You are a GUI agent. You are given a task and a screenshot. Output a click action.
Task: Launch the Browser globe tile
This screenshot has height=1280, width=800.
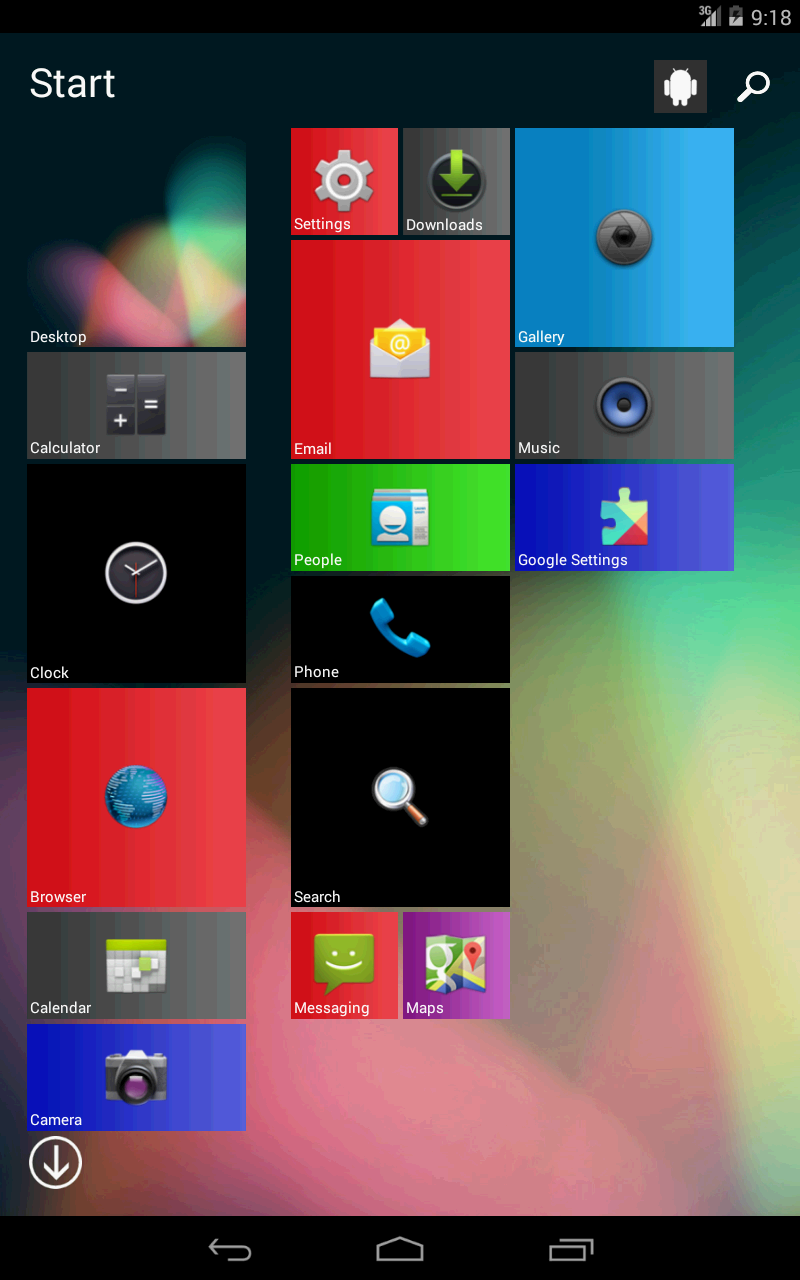coord(136,798)
